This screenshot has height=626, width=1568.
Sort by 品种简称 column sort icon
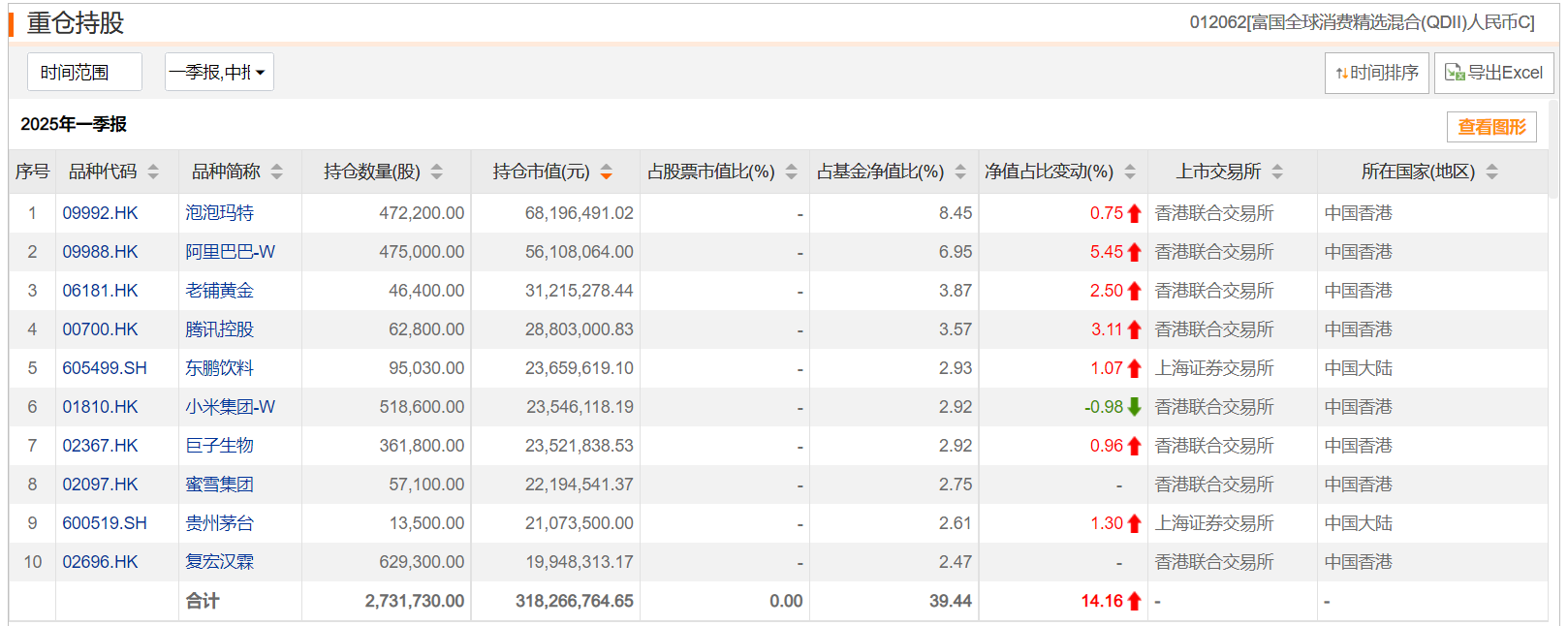pyautogui.click(x=277, y=172)
